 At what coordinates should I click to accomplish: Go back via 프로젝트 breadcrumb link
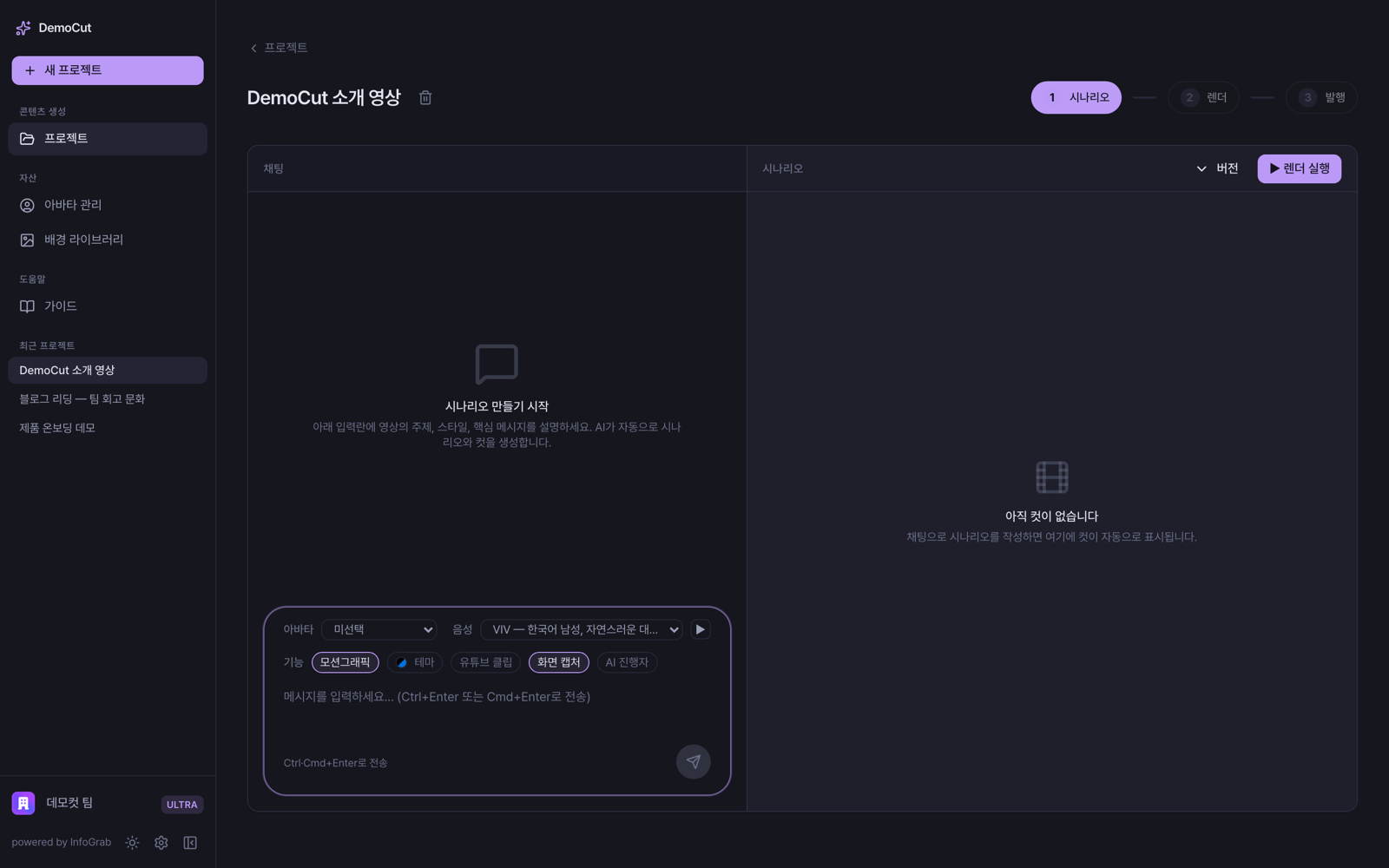tap(279, 48)
